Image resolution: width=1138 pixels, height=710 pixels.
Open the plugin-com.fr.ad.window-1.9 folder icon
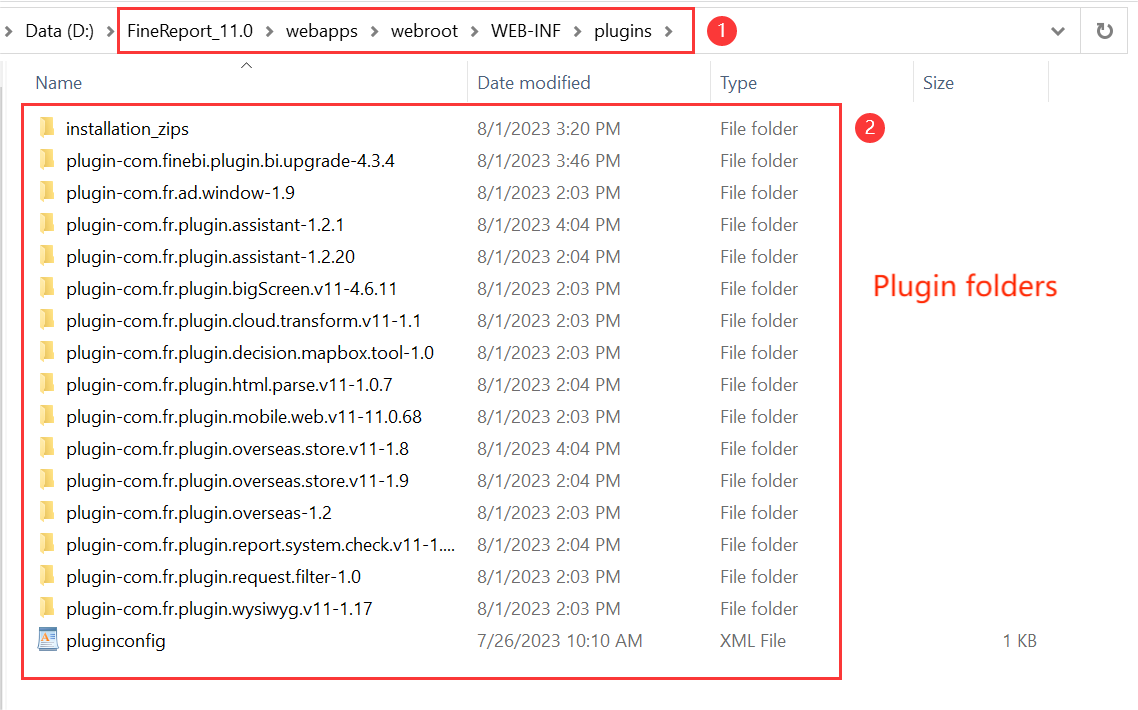coord(47,192)
